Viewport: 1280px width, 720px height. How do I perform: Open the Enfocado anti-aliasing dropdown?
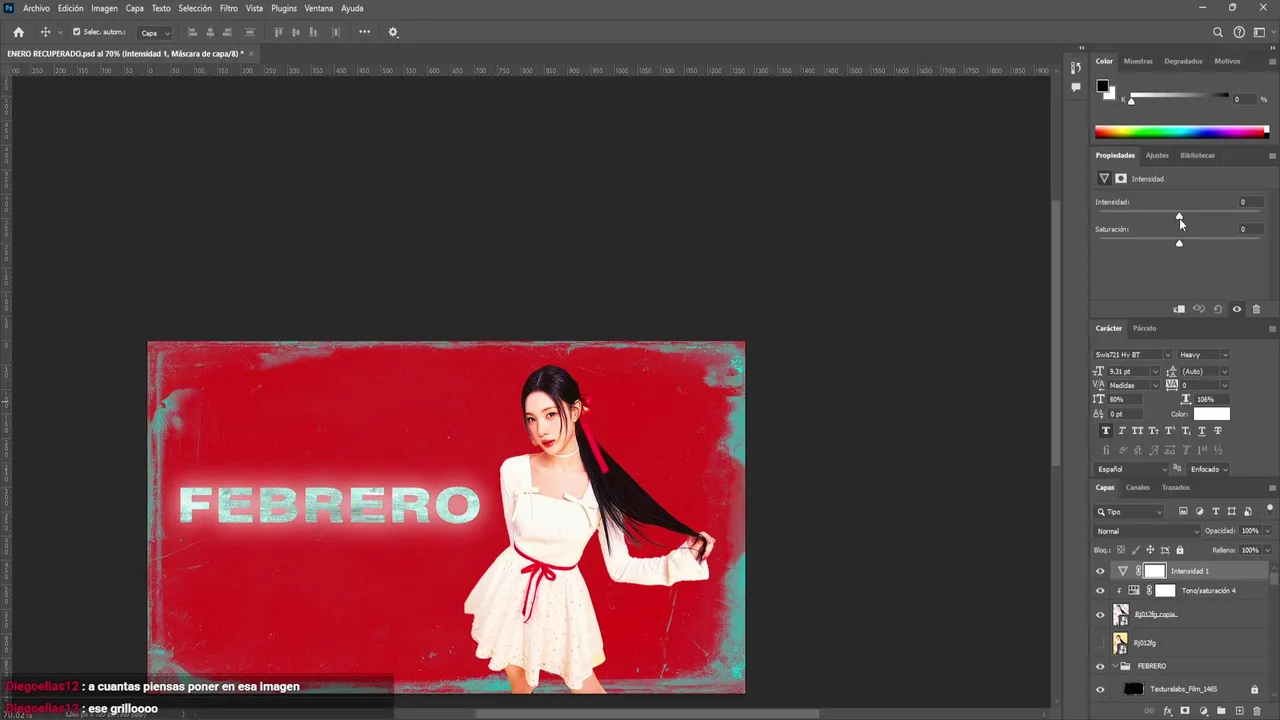1209,469
